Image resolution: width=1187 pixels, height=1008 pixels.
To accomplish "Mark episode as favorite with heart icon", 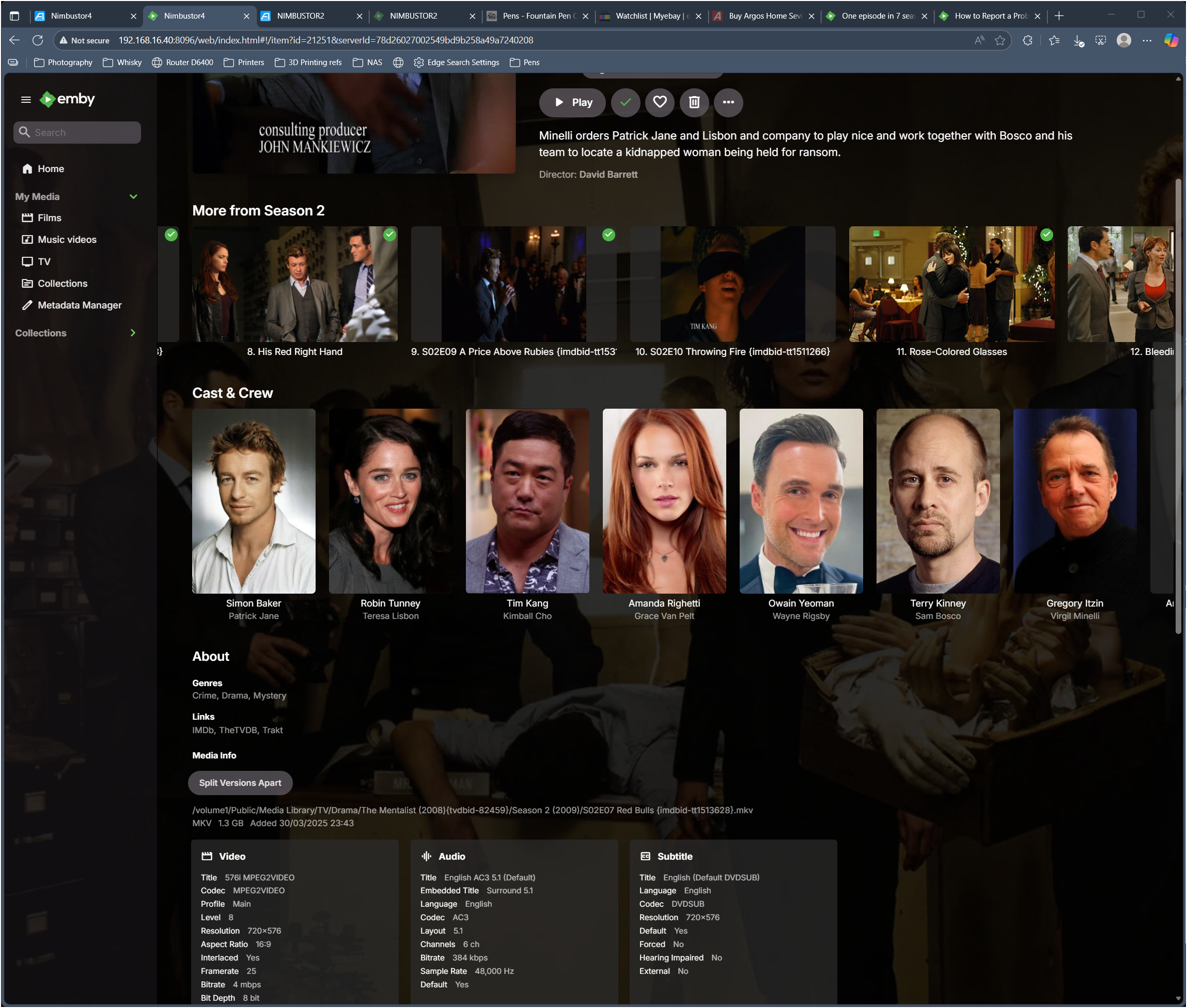I will point(660,102).
